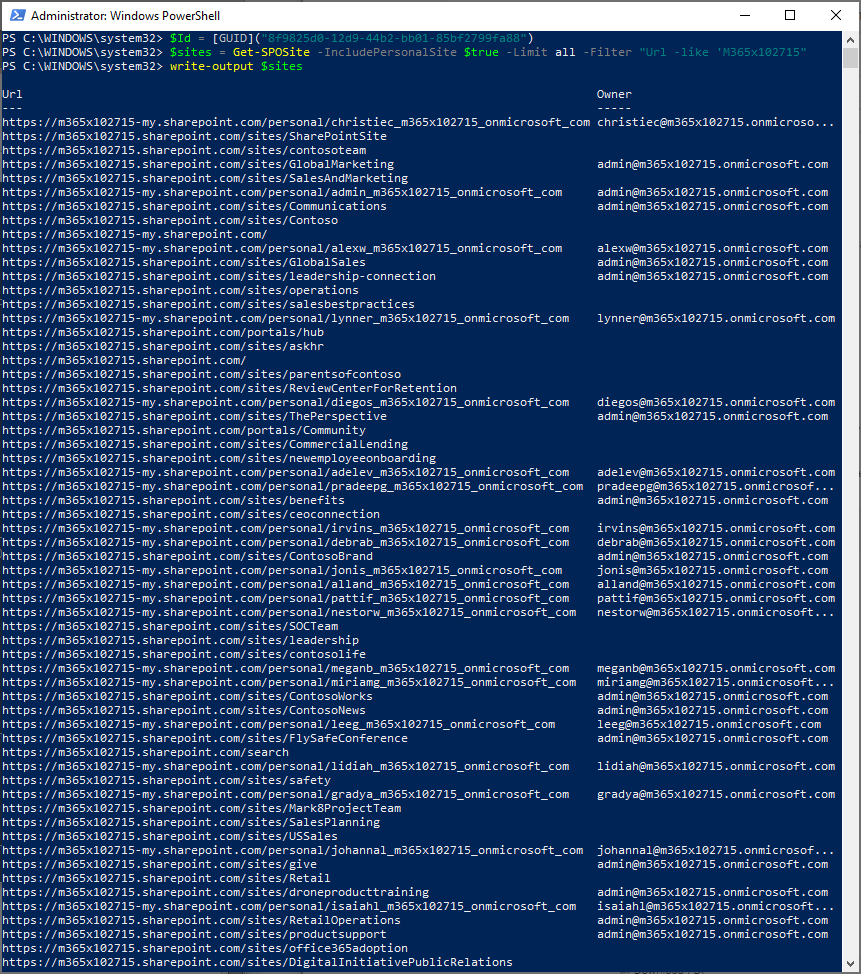
Task: Select the portals/Community URL
Action: pyautogui.click(x=184, y=430)
